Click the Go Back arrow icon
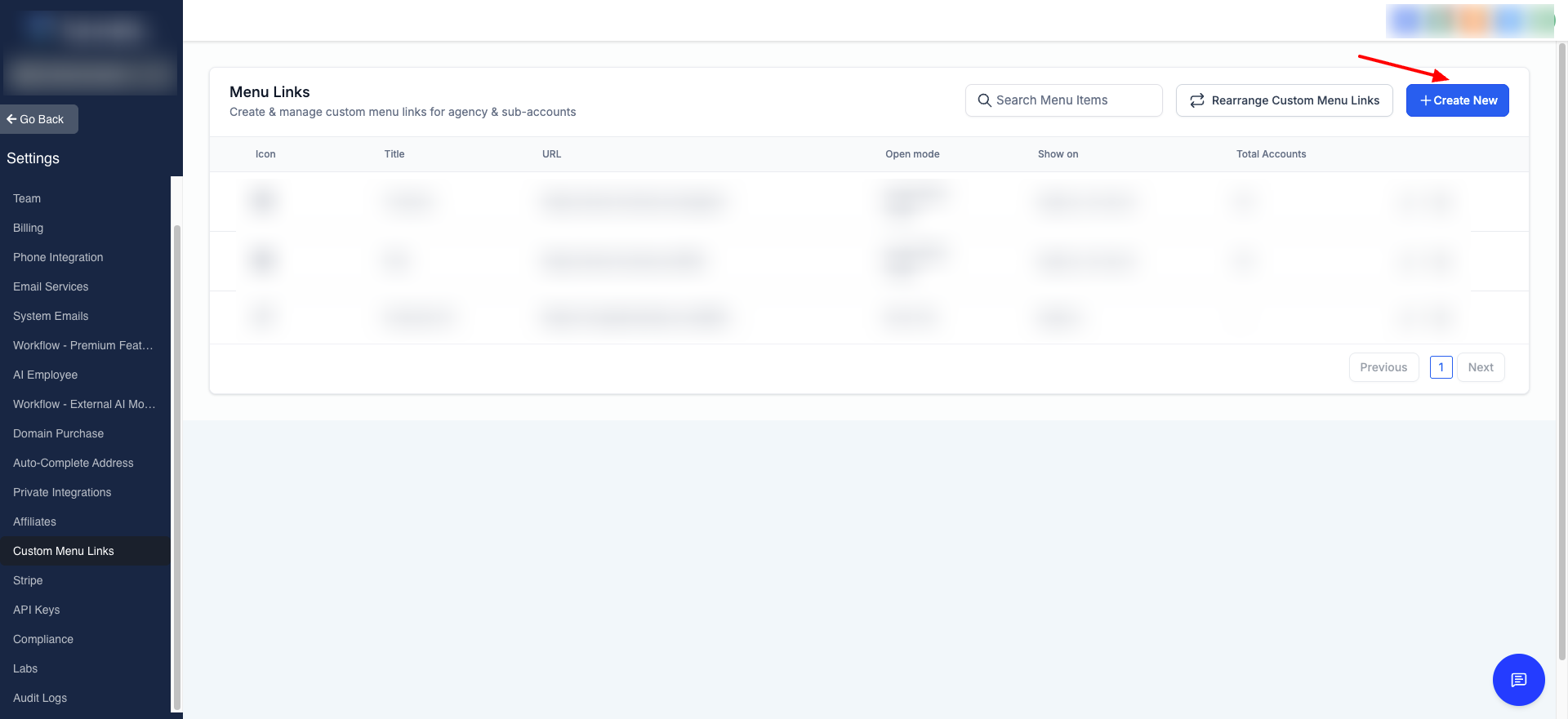1568x719 pixels. coord(11,119)
